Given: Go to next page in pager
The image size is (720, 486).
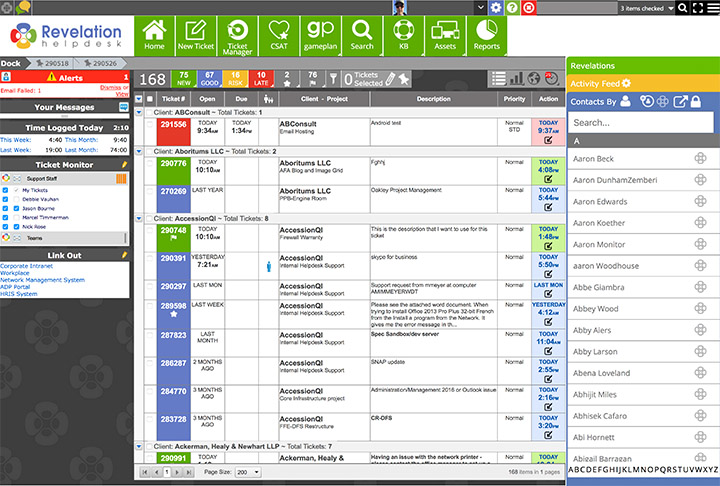Looking at the screenshot, I should [177, 472].
